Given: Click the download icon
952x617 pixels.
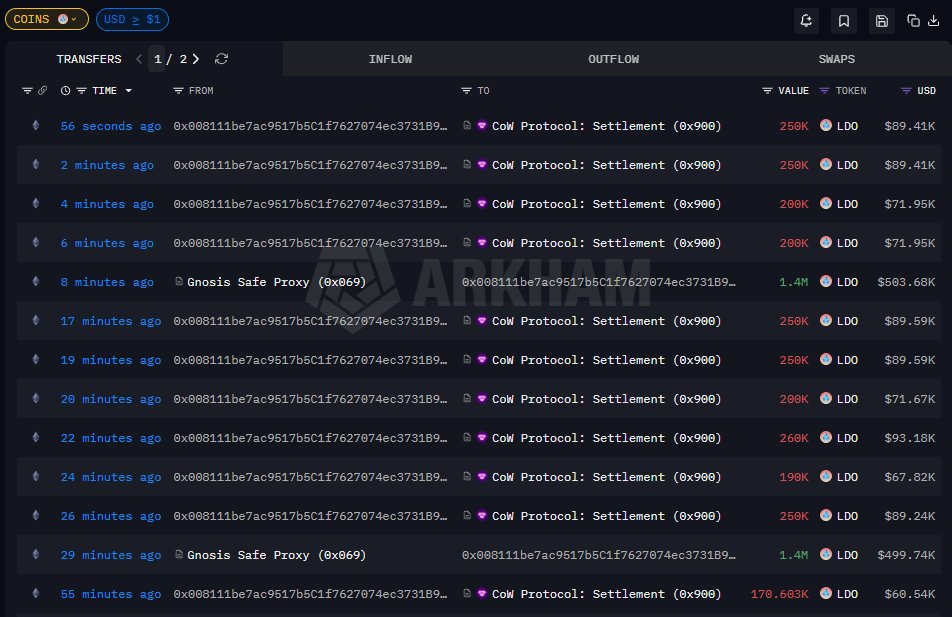Looking at the screenshot, I should 934,21.
